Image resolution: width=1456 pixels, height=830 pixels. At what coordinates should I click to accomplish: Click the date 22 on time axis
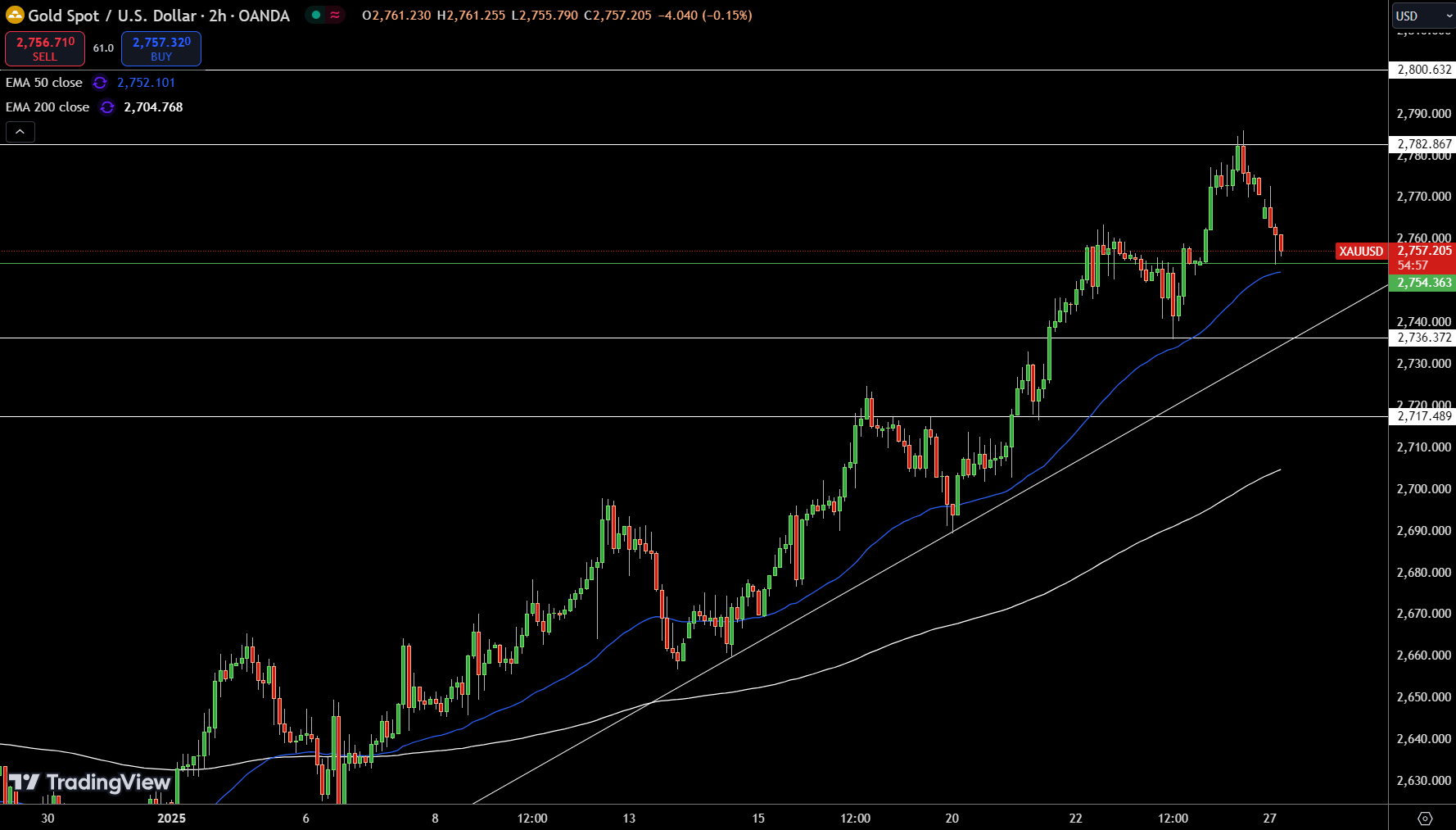pos(1075,818)
